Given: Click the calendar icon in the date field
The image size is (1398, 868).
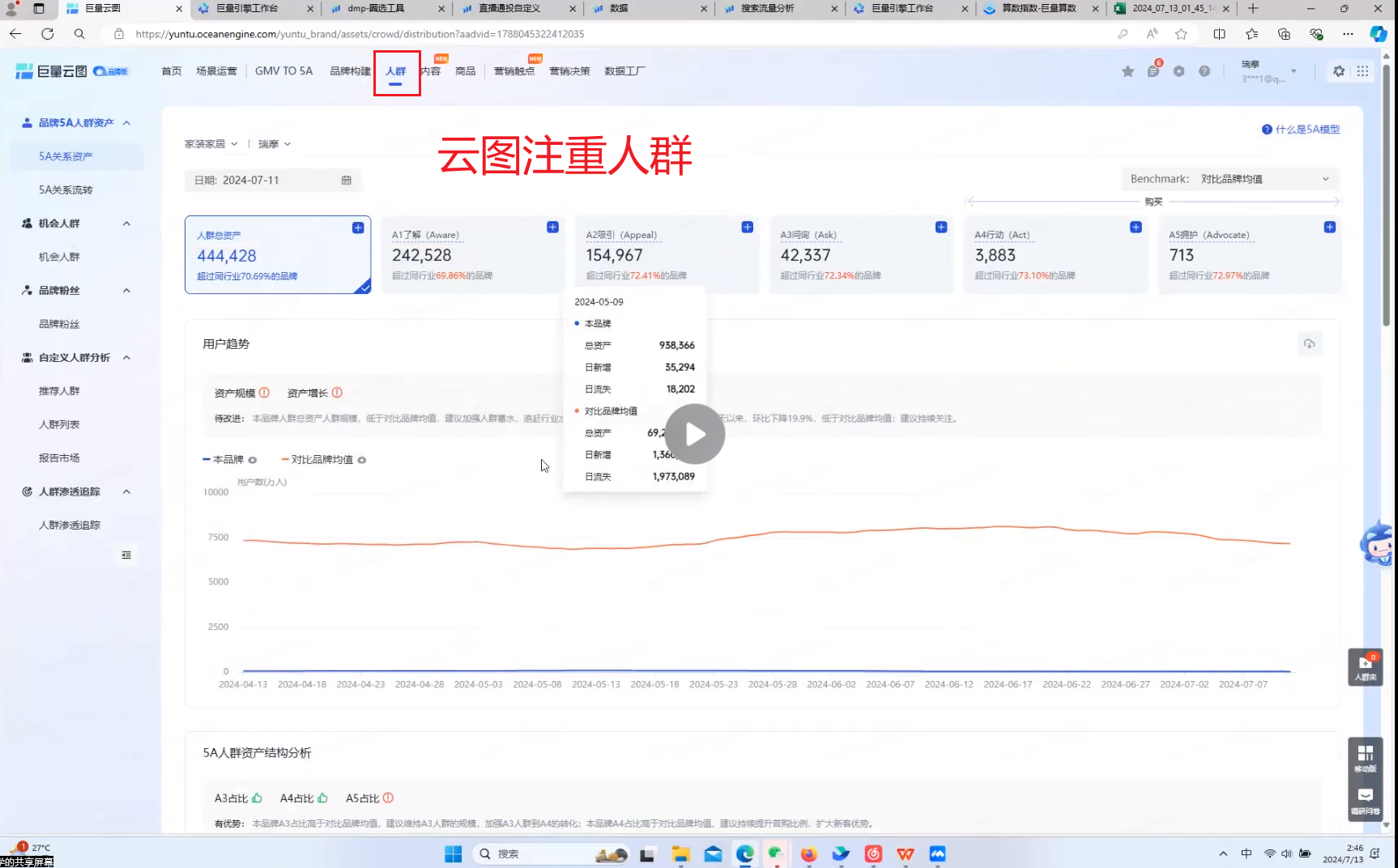Looking at the screenshot, I should (x=347, y=181).
